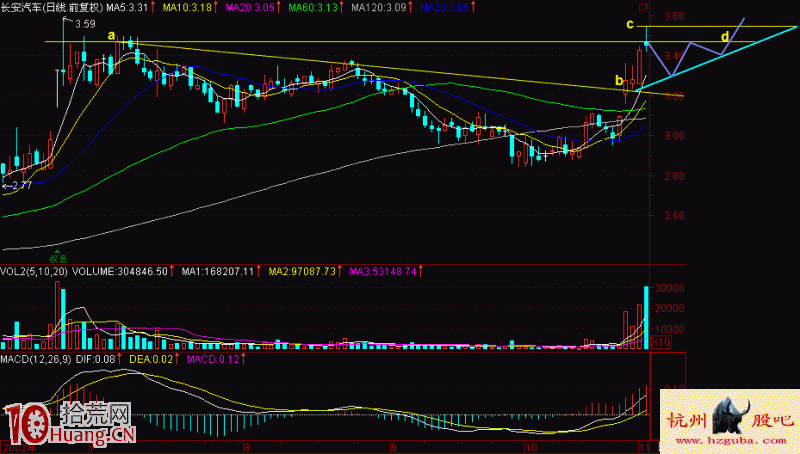
Task: Click the 3.00 price axis value
Action: [x=674, y=136]
